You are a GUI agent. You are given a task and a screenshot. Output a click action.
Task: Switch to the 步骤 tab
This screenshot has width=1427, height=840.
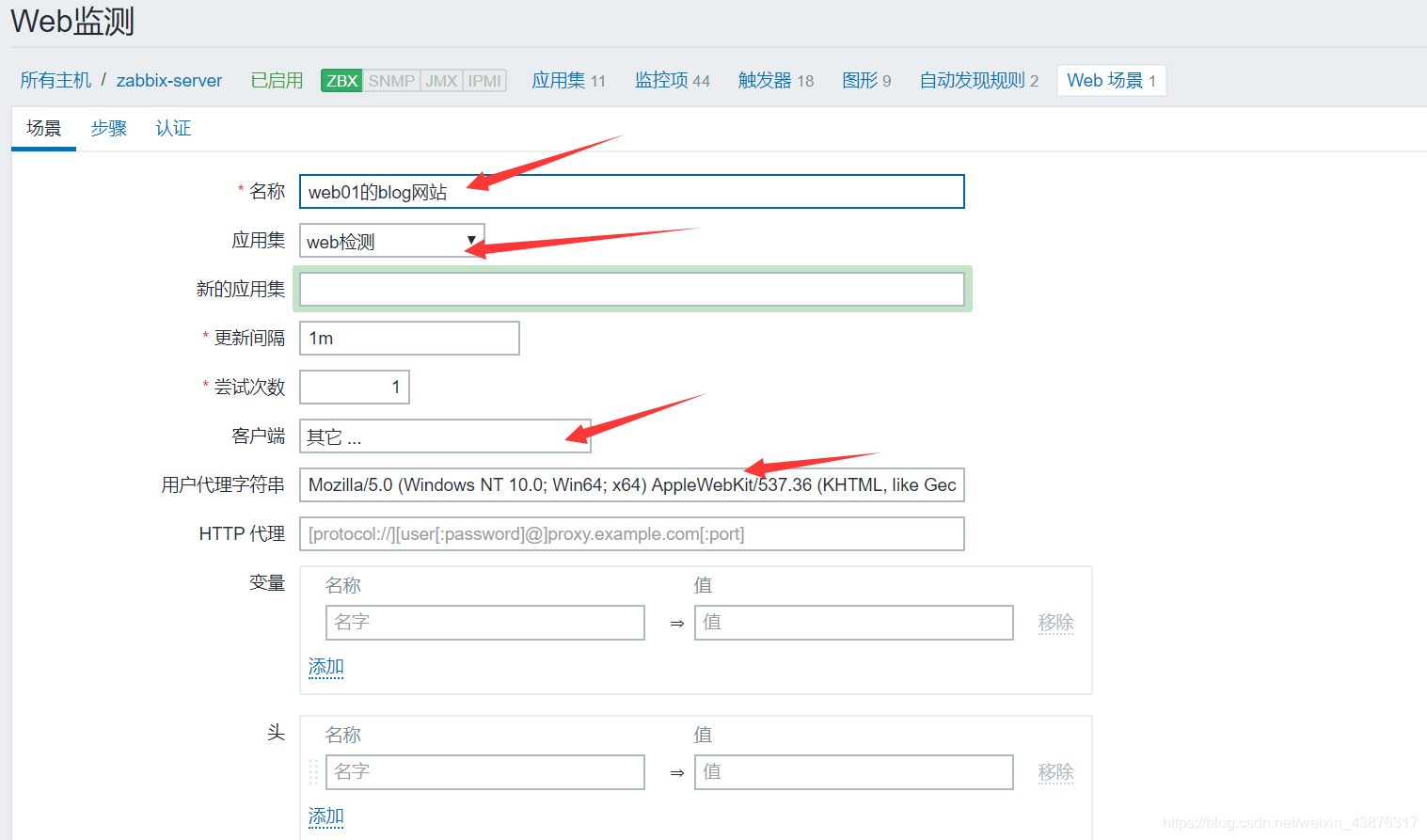[109, 129]
